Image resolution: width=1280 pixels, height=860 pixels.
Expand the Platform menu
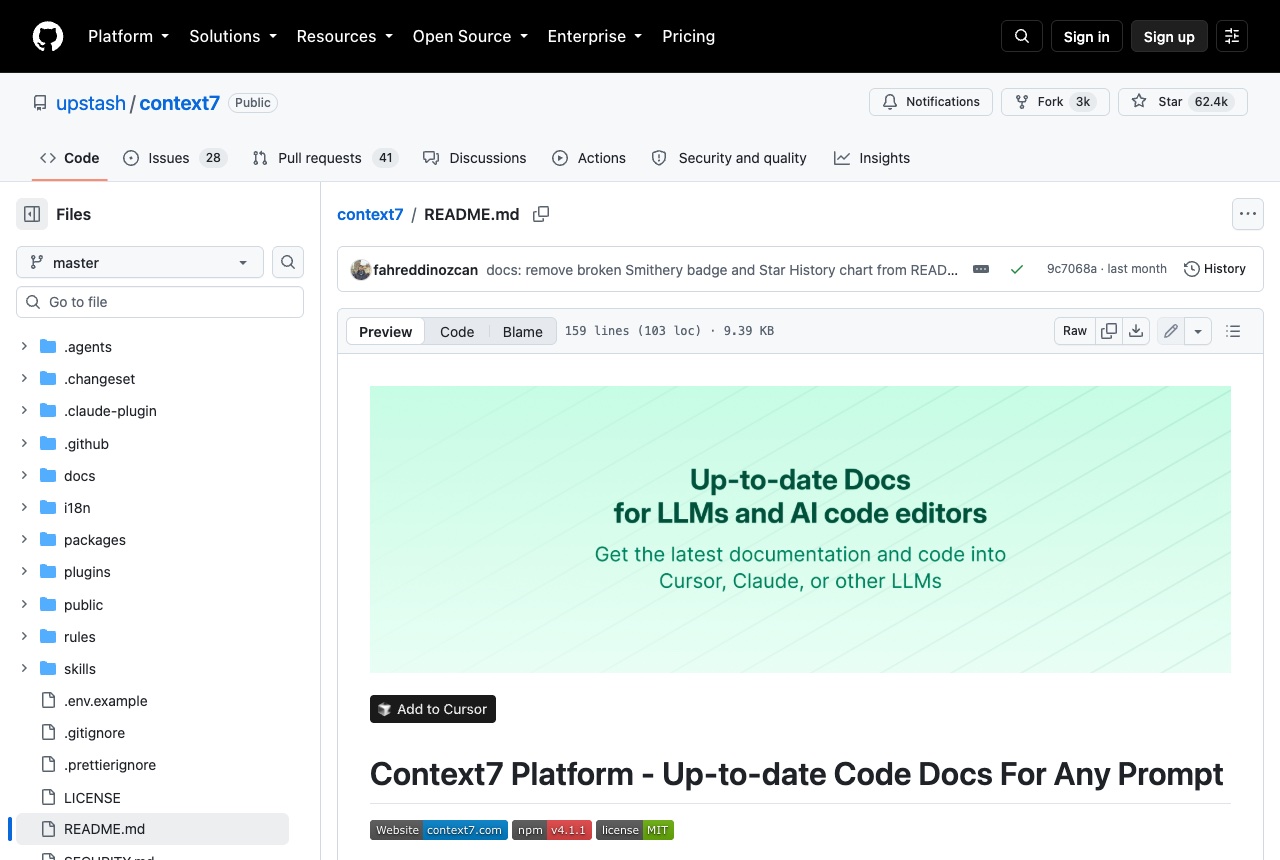coord(129,36)
